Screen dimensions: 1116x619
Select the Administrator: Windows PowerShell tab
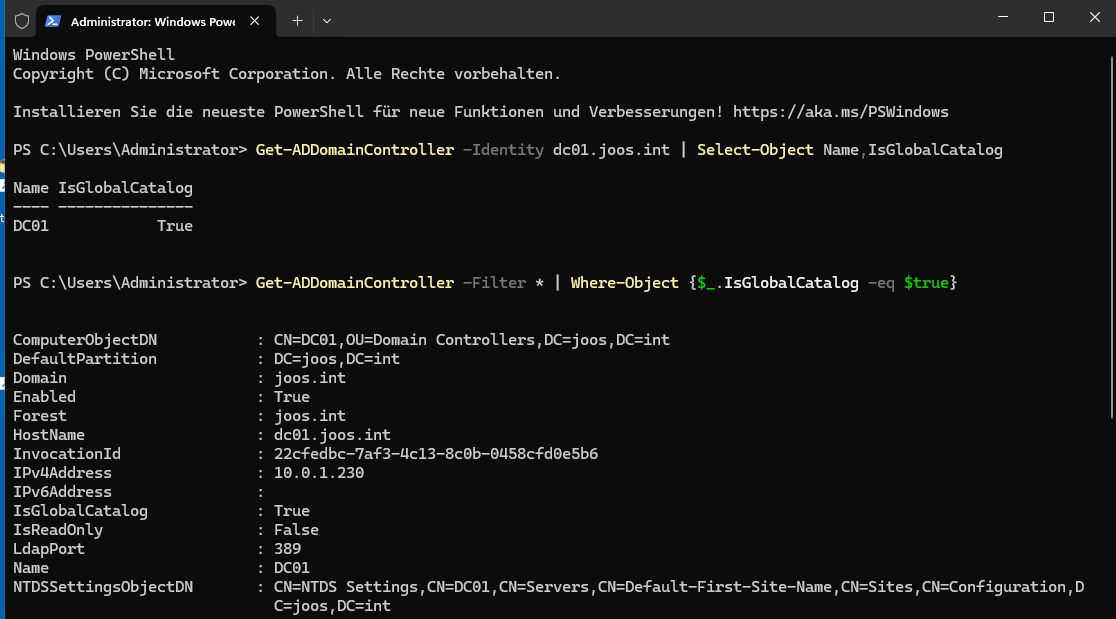coord(152,20)
